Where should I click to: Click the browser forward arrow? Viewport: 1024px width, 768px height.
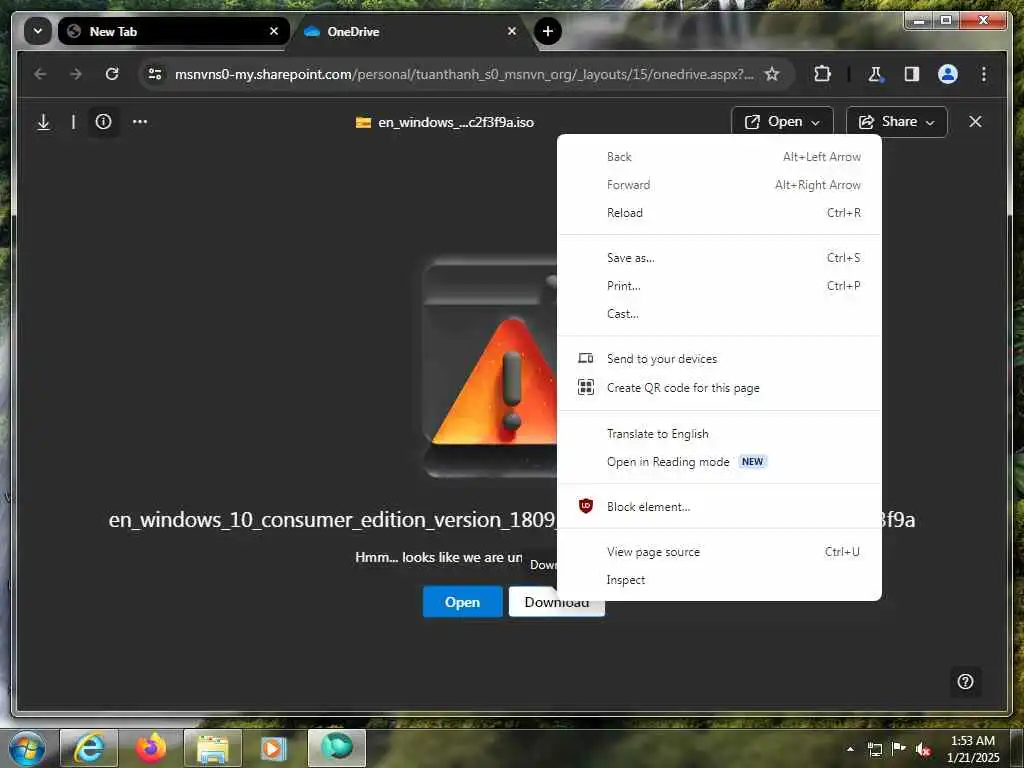[x=76, y=74]
